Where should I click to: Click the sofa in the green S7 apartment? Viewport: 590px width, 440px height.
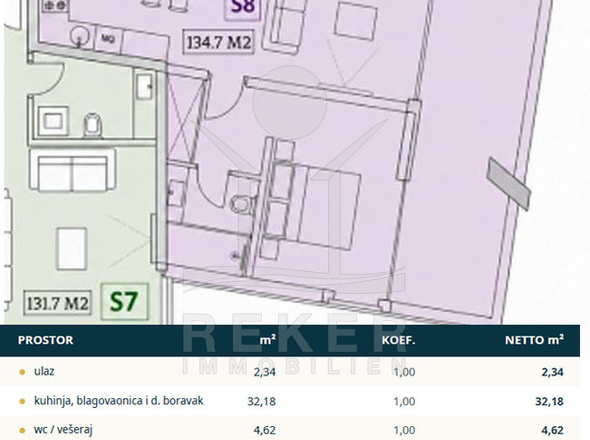tap(72, 170)
